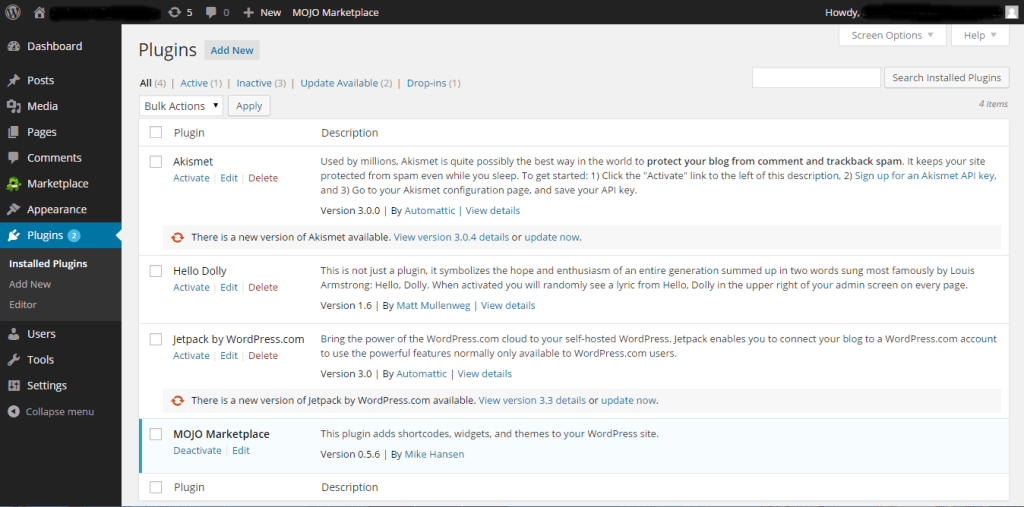Expand the Help panel
Screen dimensions: 1024x507
pyautogui.click(x=980, y=35)
